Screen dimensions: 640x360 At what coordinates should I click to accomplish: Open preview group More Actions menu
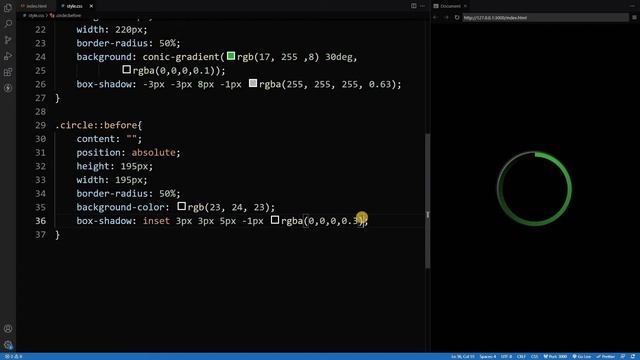coord(632,6)
